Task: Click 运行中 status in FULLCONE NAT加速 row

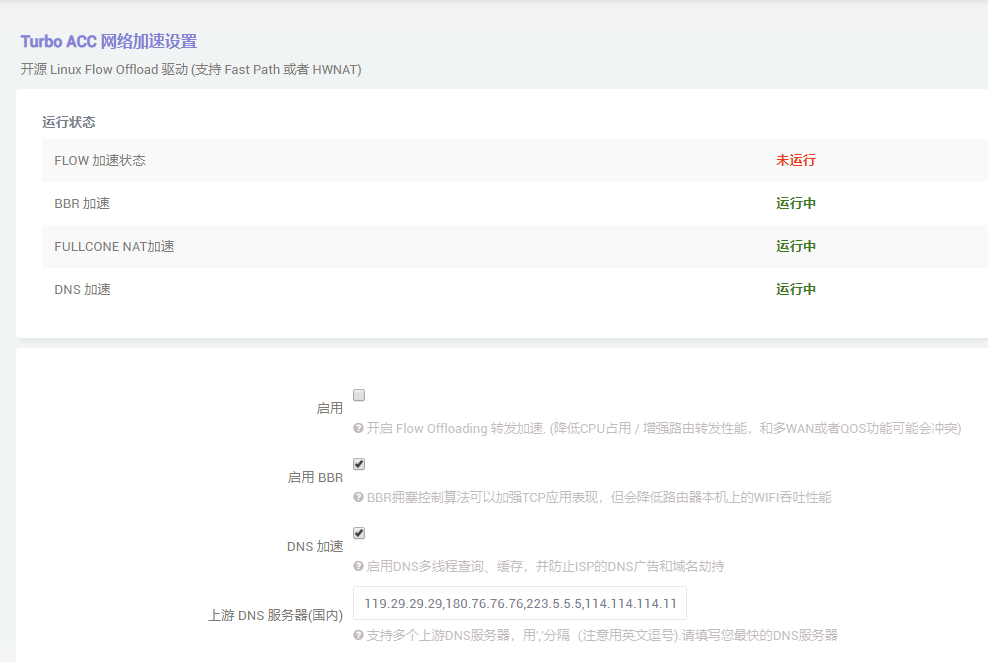Action: click(x=796, y=246)
